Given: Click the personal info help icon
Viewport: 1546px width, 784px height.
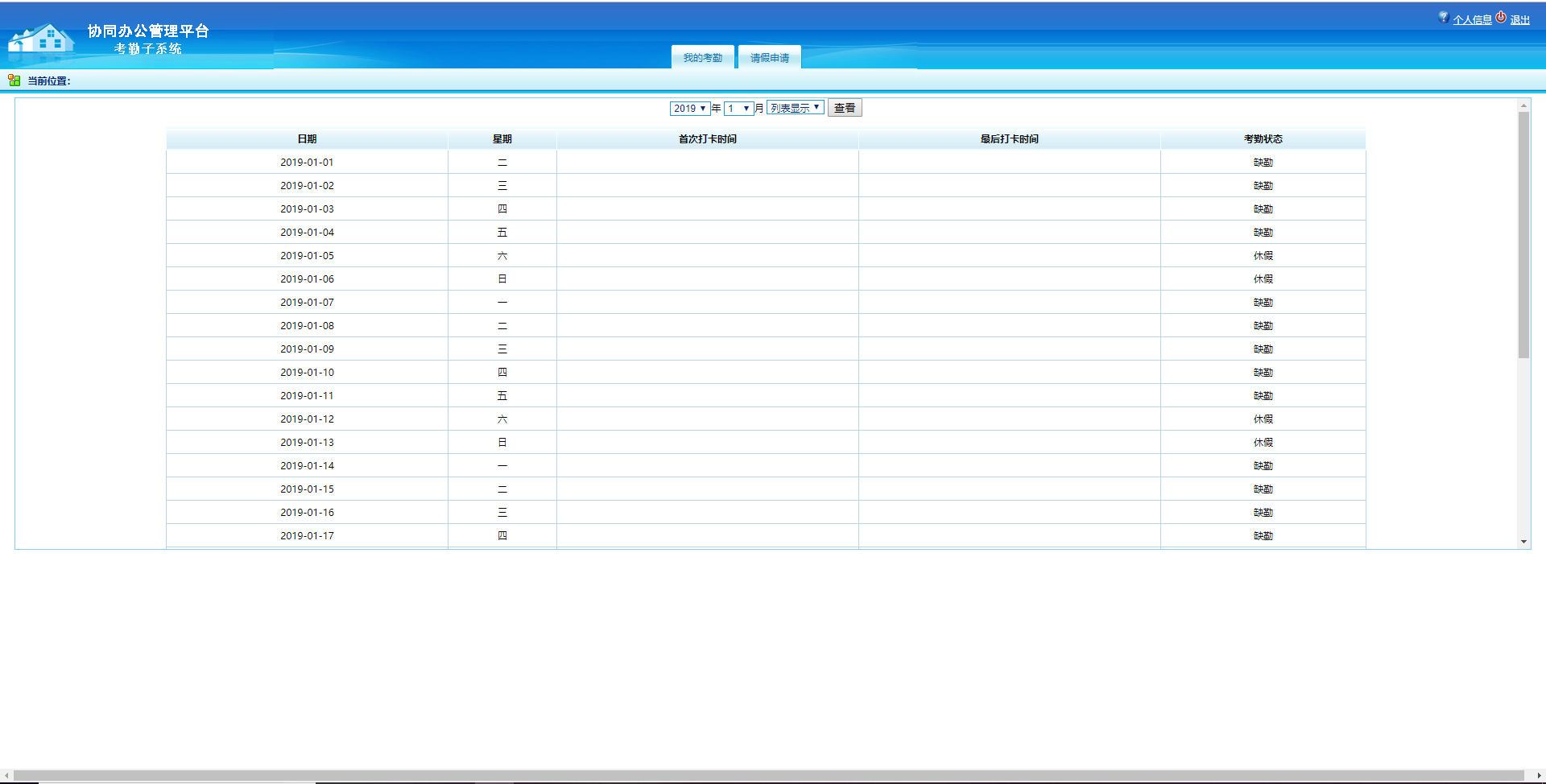Looking at the screenshot, I should pos(1444,17).
